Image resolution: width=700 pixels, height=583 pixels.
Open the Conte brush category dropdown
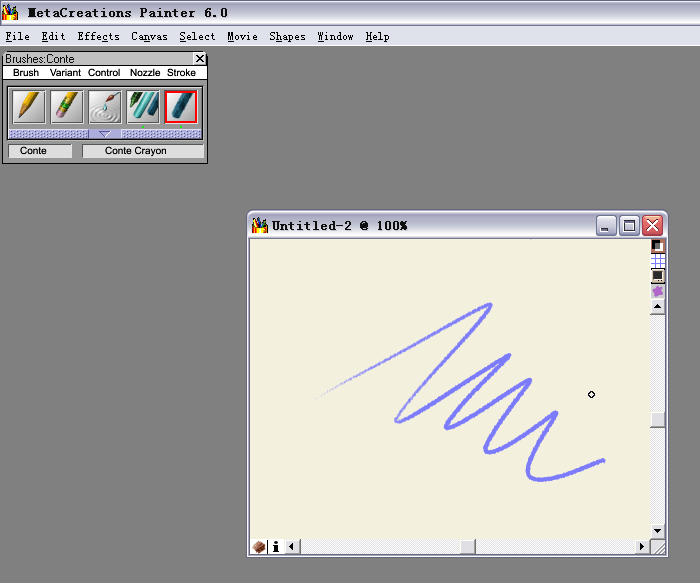tap(40, 151)
